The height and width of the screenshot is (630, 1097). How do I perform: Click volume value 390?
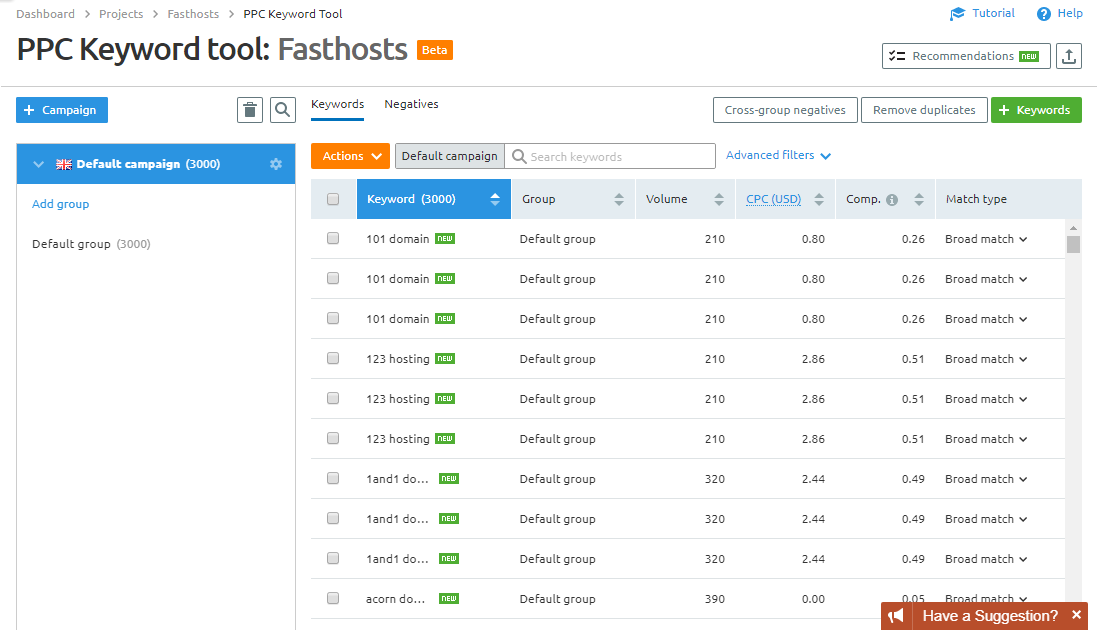715,598
